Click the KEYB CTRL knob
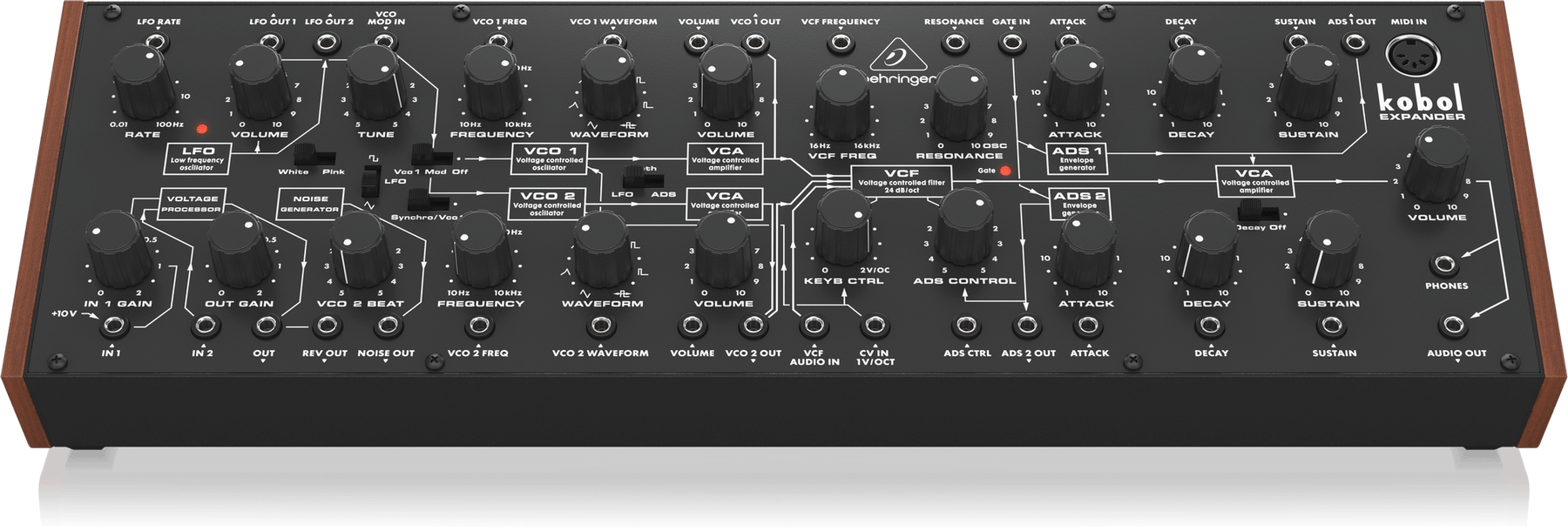 pyautogui.click(x=842, y=228)
